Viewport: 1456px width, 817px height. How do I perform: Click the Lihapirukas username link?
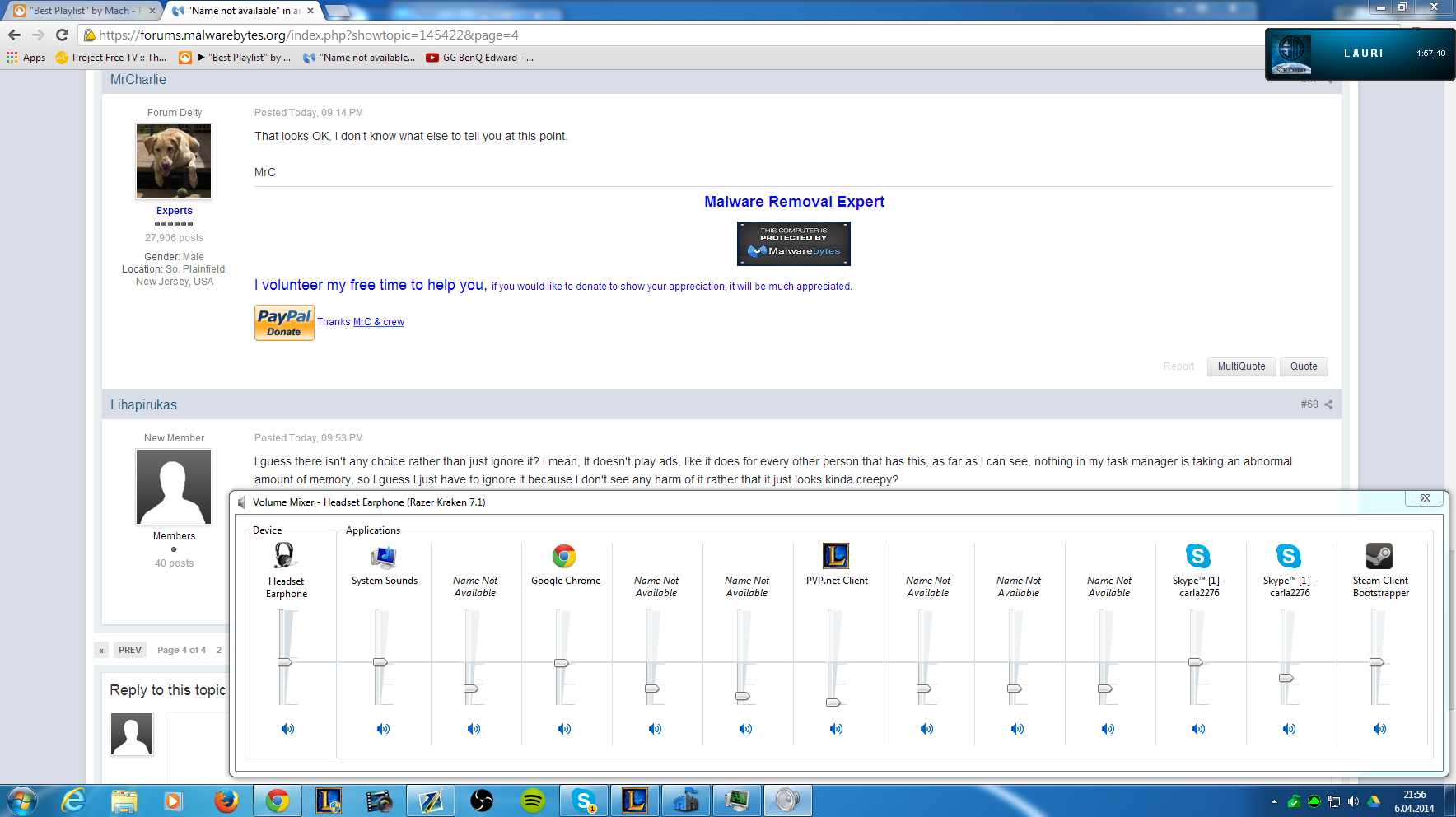coord(144,405)
